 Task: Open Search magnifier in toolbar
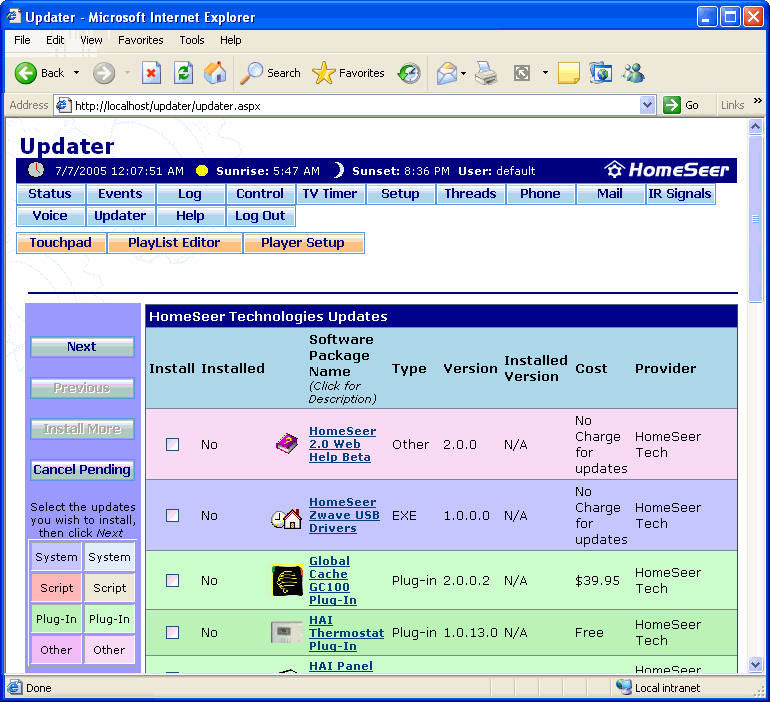click(251, 73)
